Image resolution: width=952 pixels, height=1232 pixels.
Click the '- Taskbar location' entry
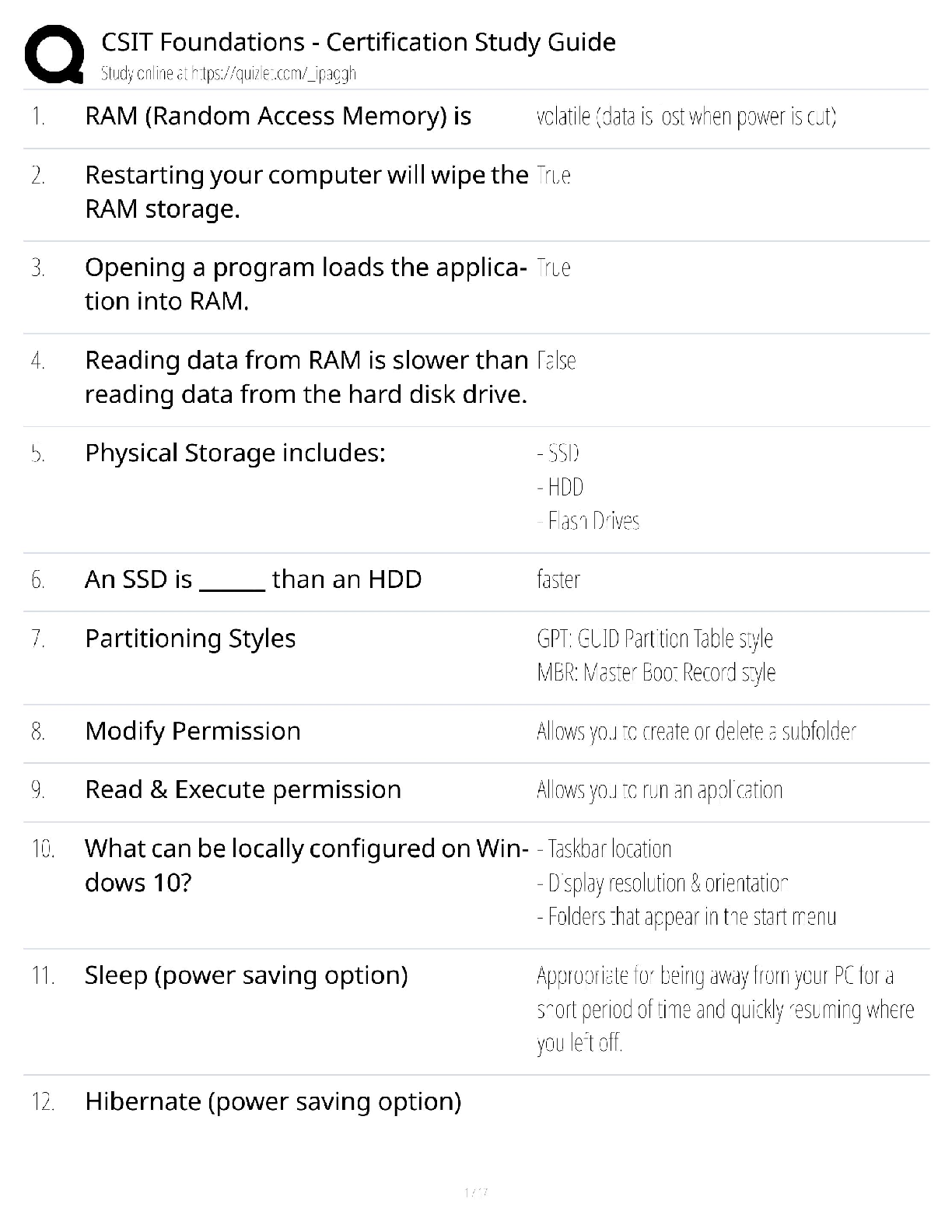pyautogui.click(x=604, y=849)
